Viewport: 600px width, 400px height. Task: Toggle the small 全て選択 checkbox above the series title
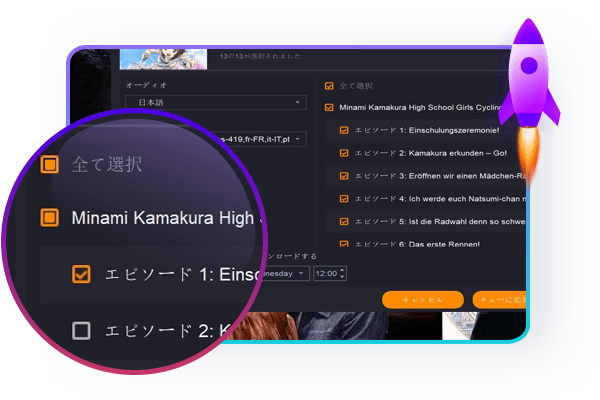(329, 86)
